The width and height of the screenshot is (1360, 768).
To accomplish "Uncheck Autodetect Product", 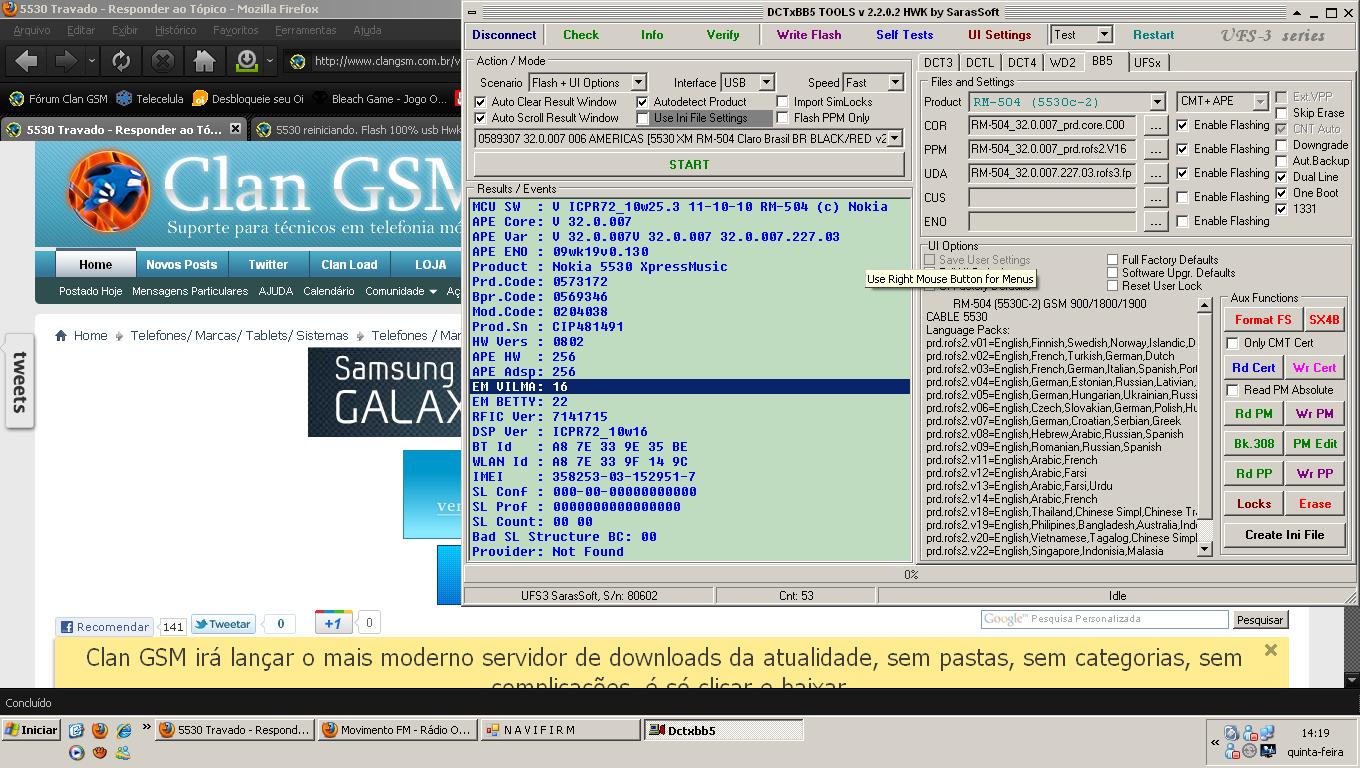I will pyautogui.click(x=642, y=102).
